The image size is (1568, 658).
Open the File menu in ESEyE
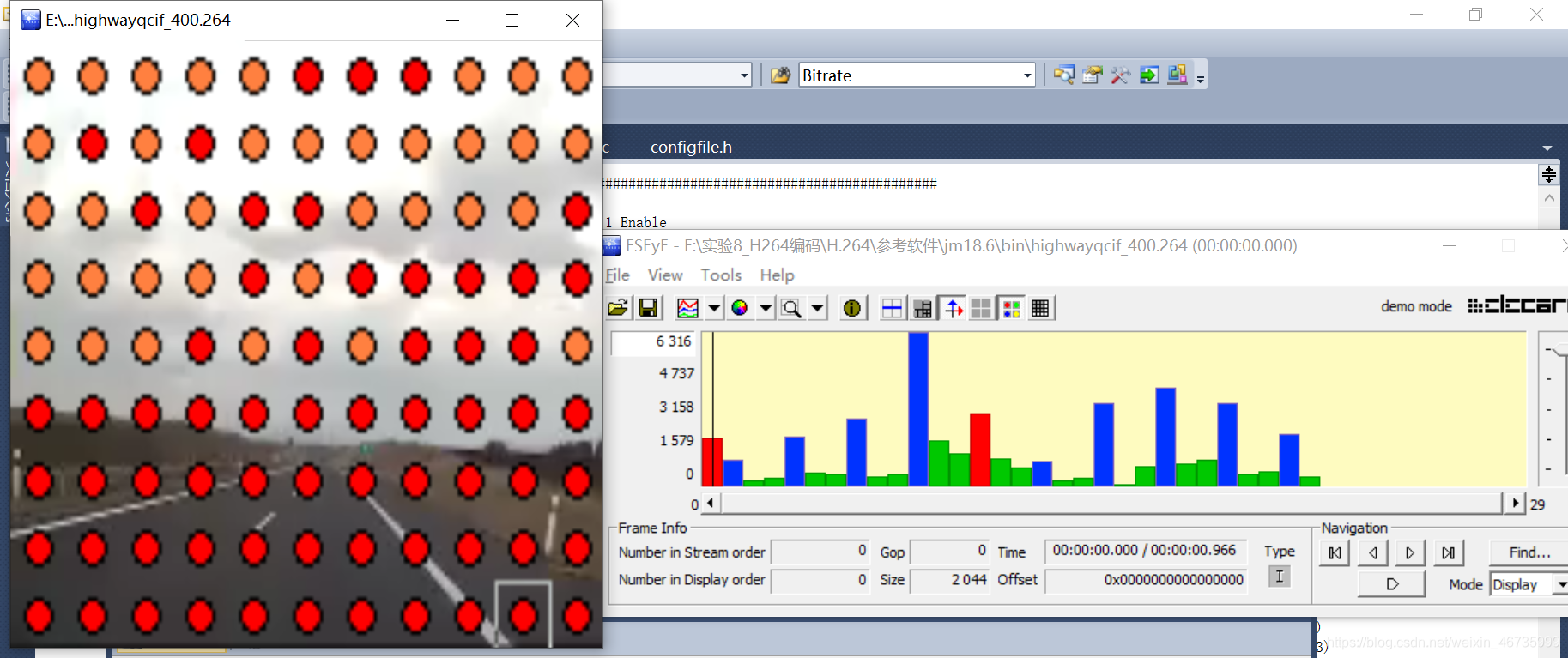pyautogui.click(x=618, y=275)
